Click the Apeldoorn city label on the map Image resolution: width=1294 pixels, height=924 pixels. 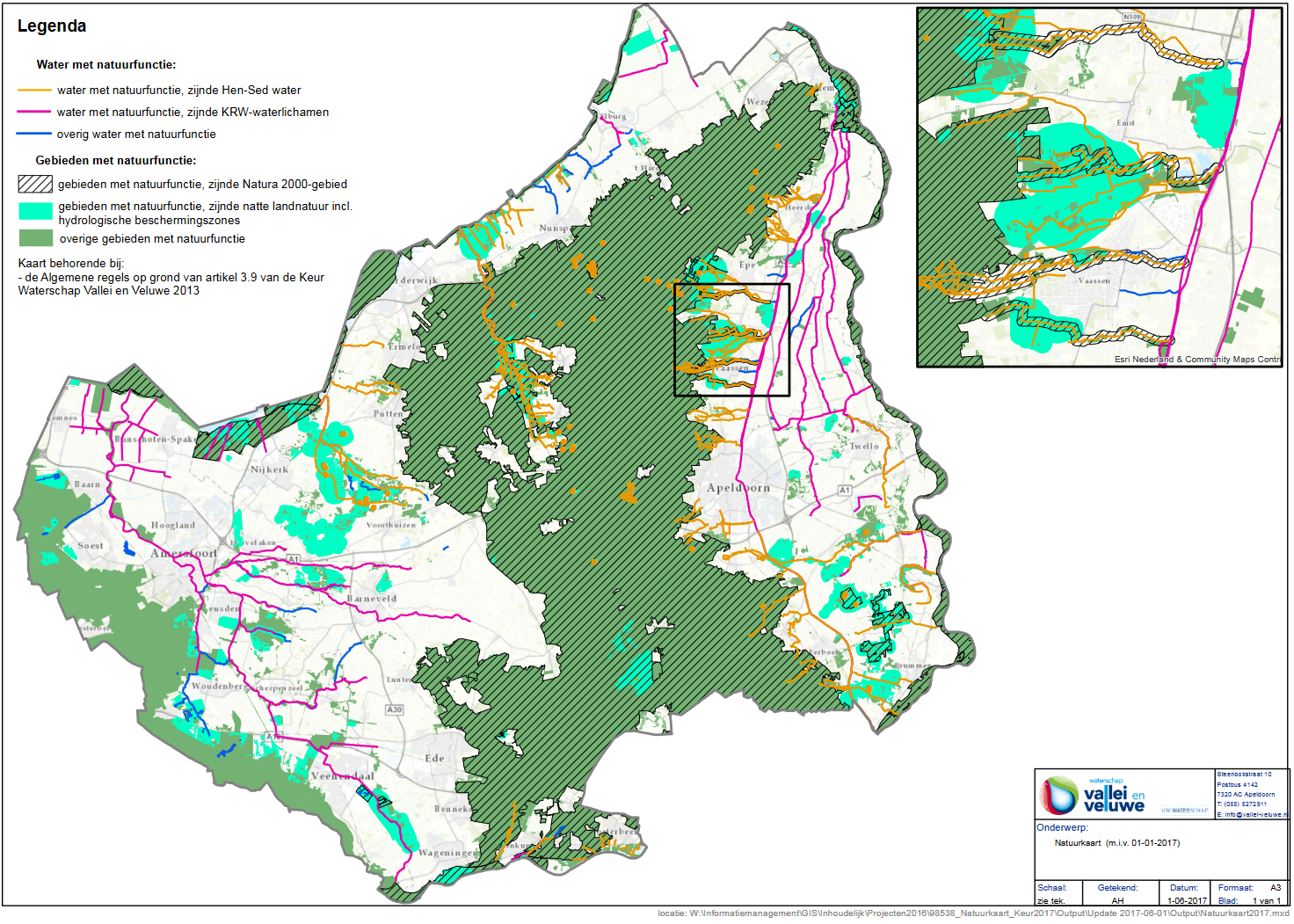738,488
